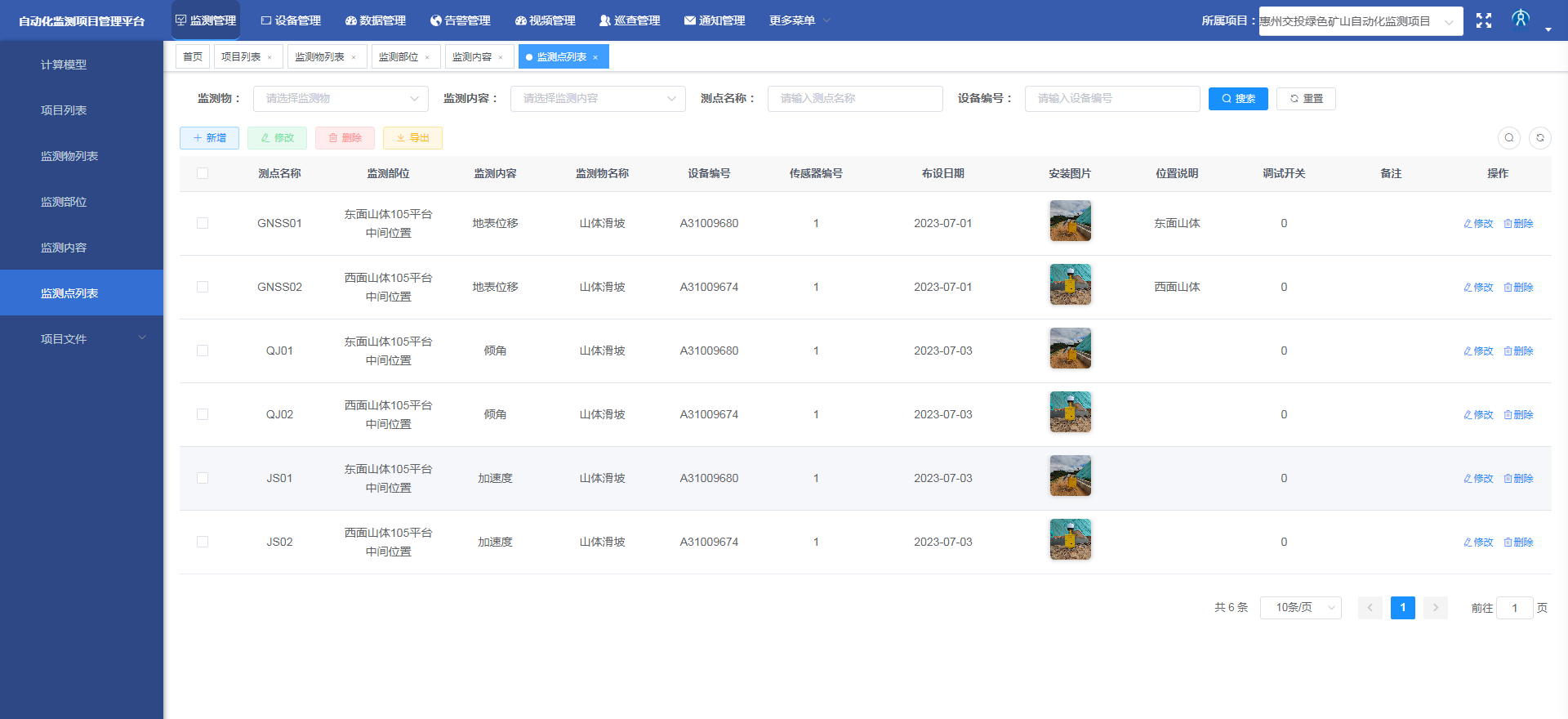Click the next page arrow in pagination

[1435, 608]
